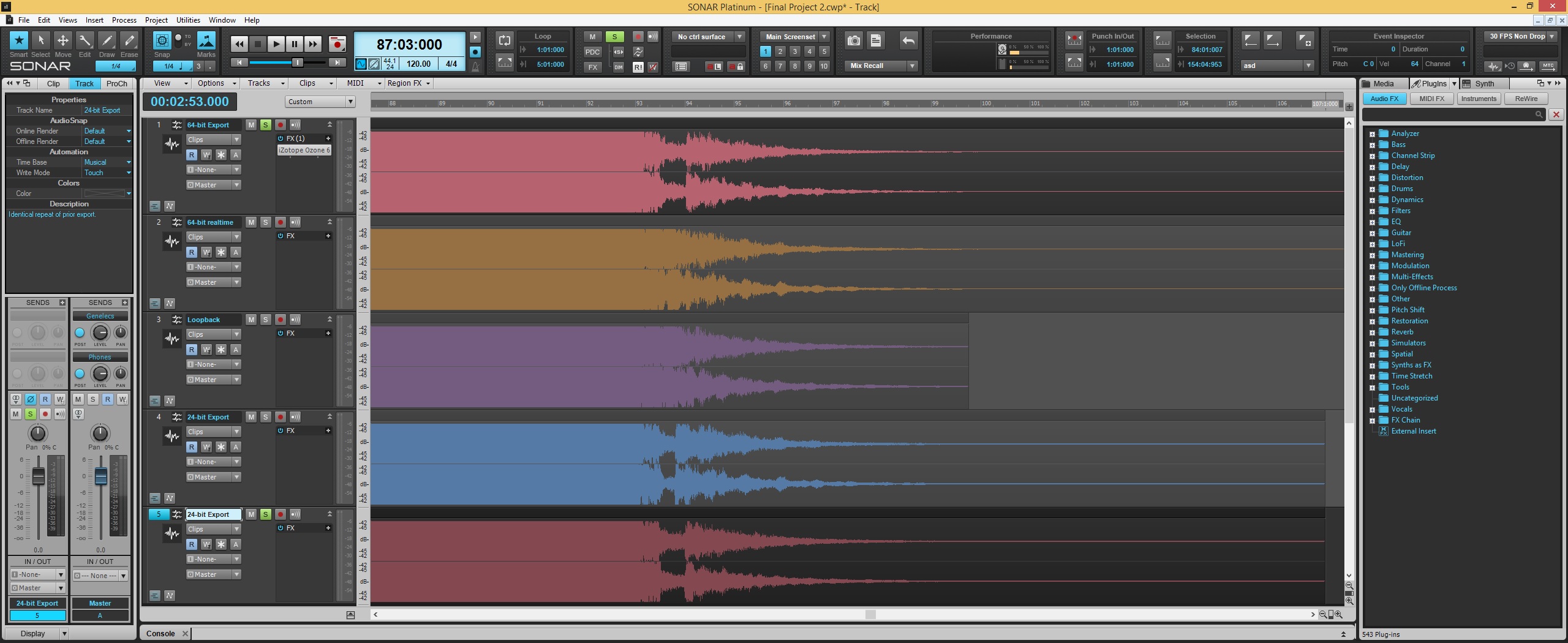Click the Rewind transport button
Screen dimensions: 1568x643
(239, 44)
